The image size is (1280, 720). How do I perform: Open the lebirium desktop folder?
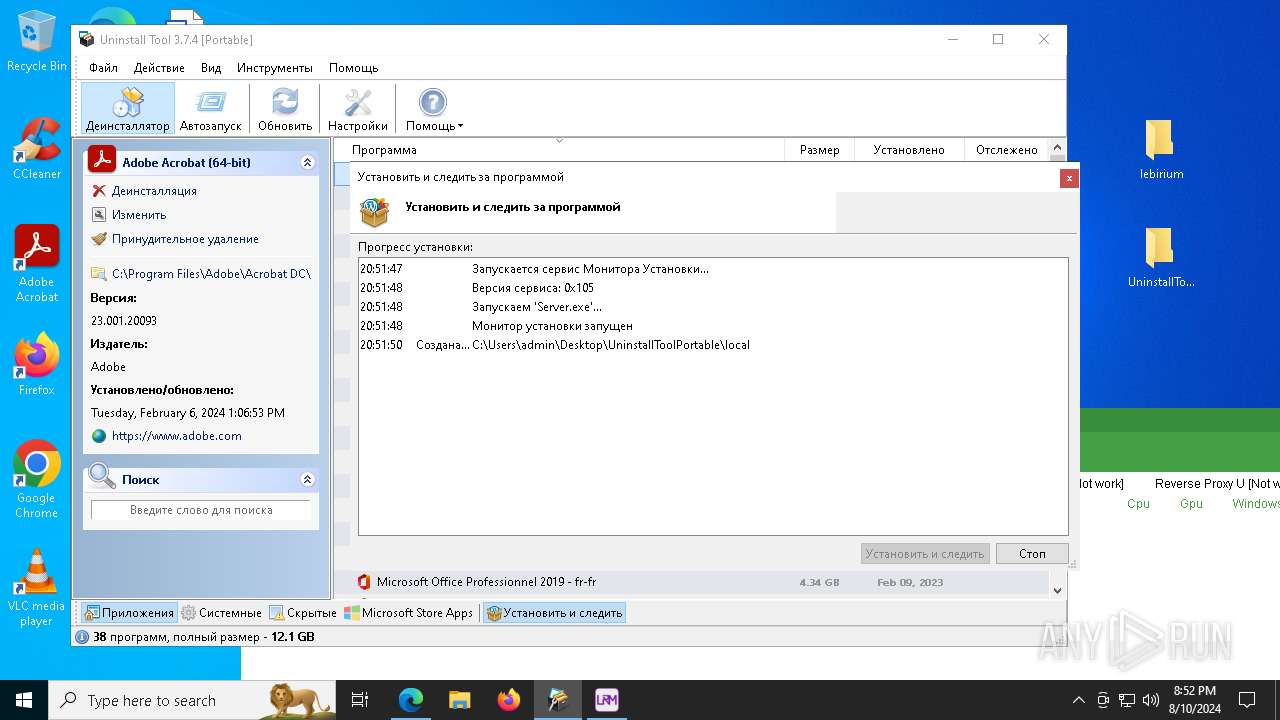coord(1161,149)
